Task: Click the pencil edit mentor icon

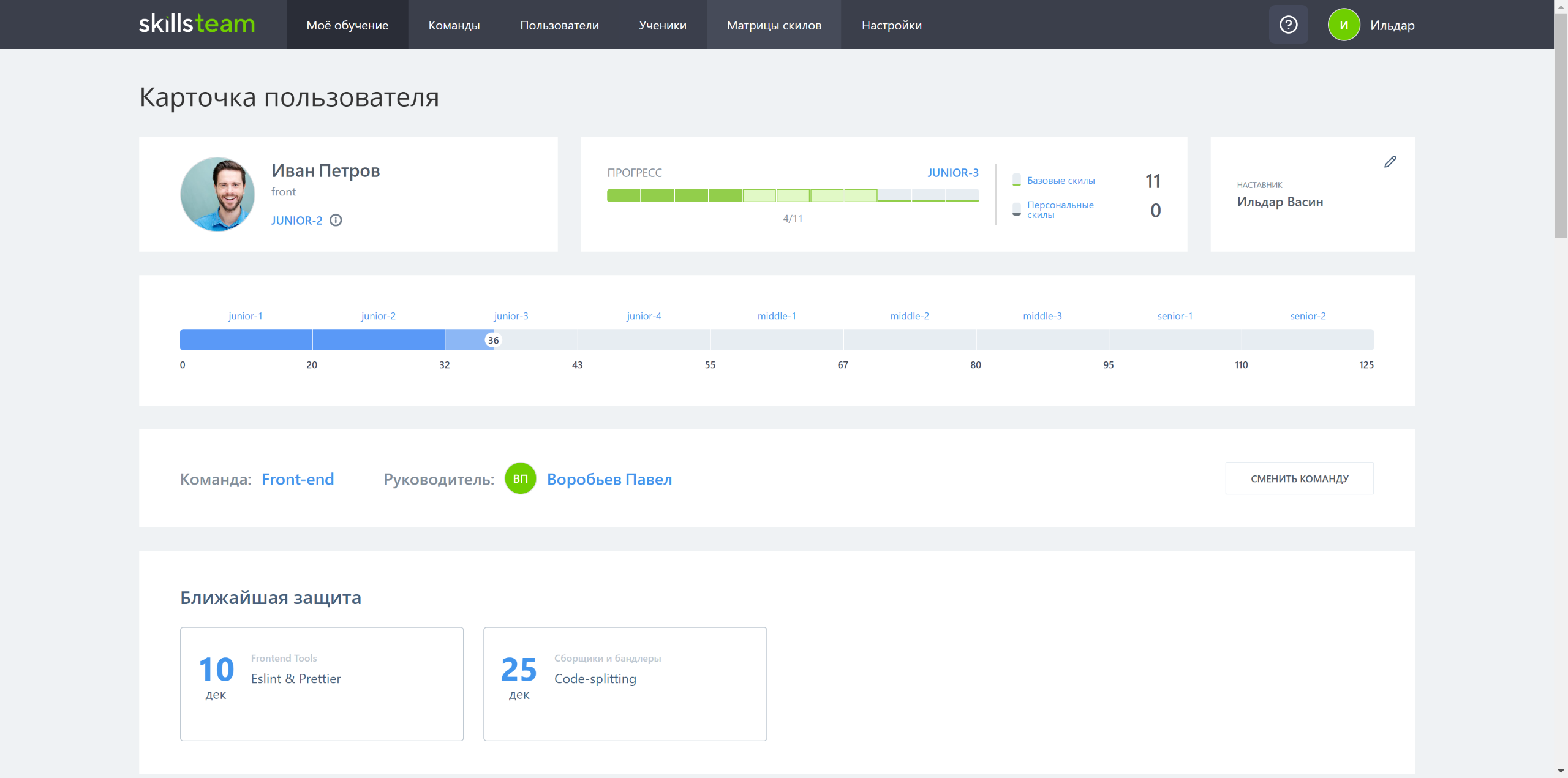Action: coord(1390,162)
